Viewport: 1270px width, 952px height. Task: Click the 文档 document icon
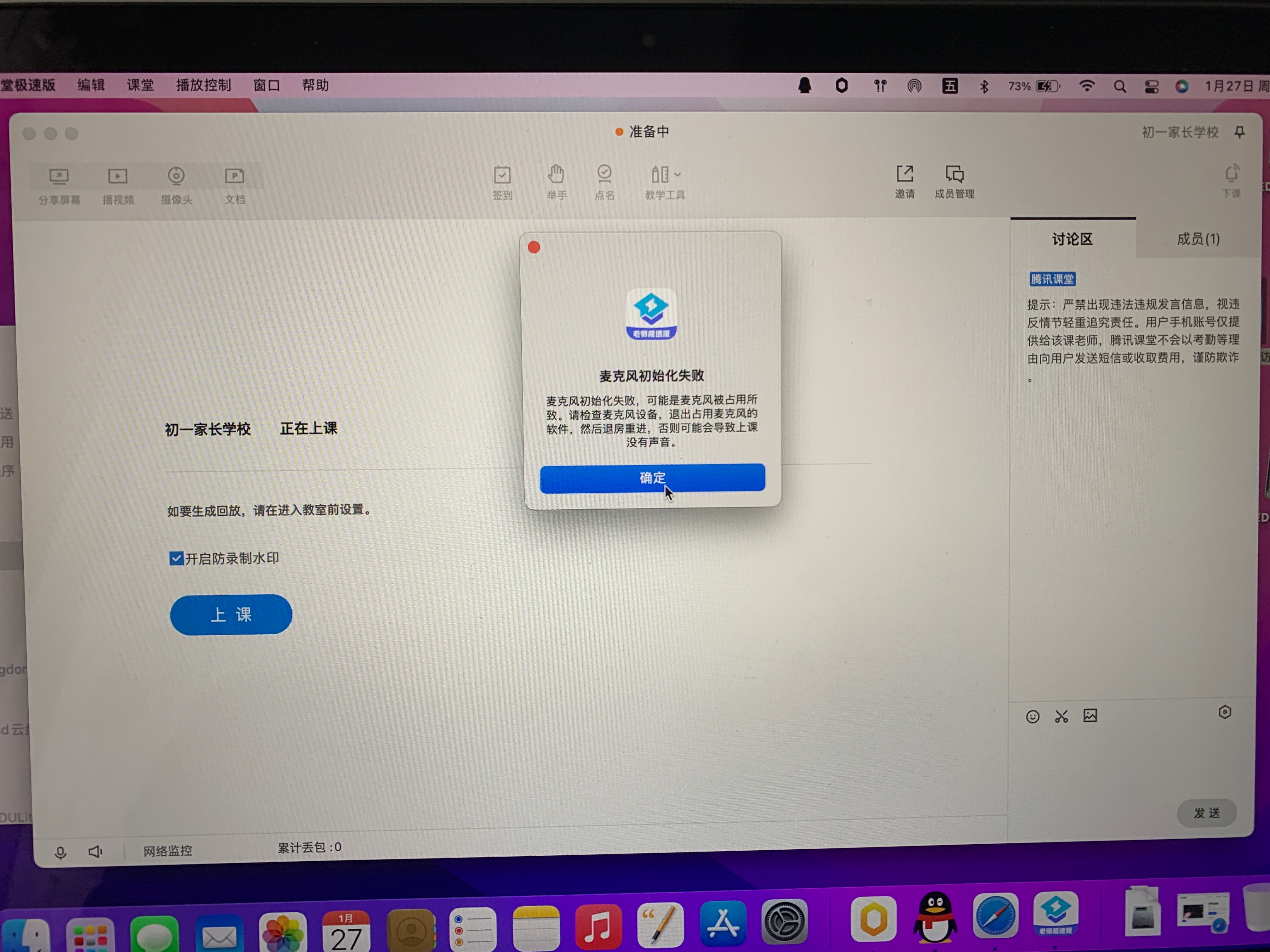tap(234, 176)
